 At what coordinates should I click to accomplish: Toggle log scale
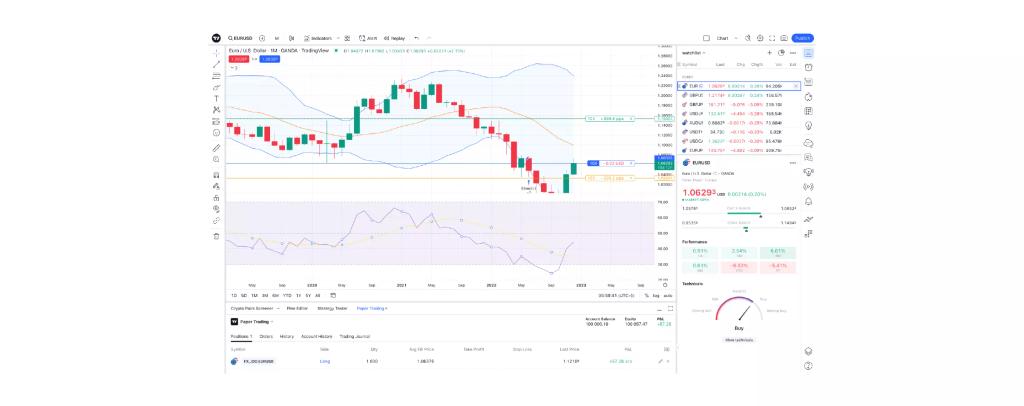click(657, 296)
